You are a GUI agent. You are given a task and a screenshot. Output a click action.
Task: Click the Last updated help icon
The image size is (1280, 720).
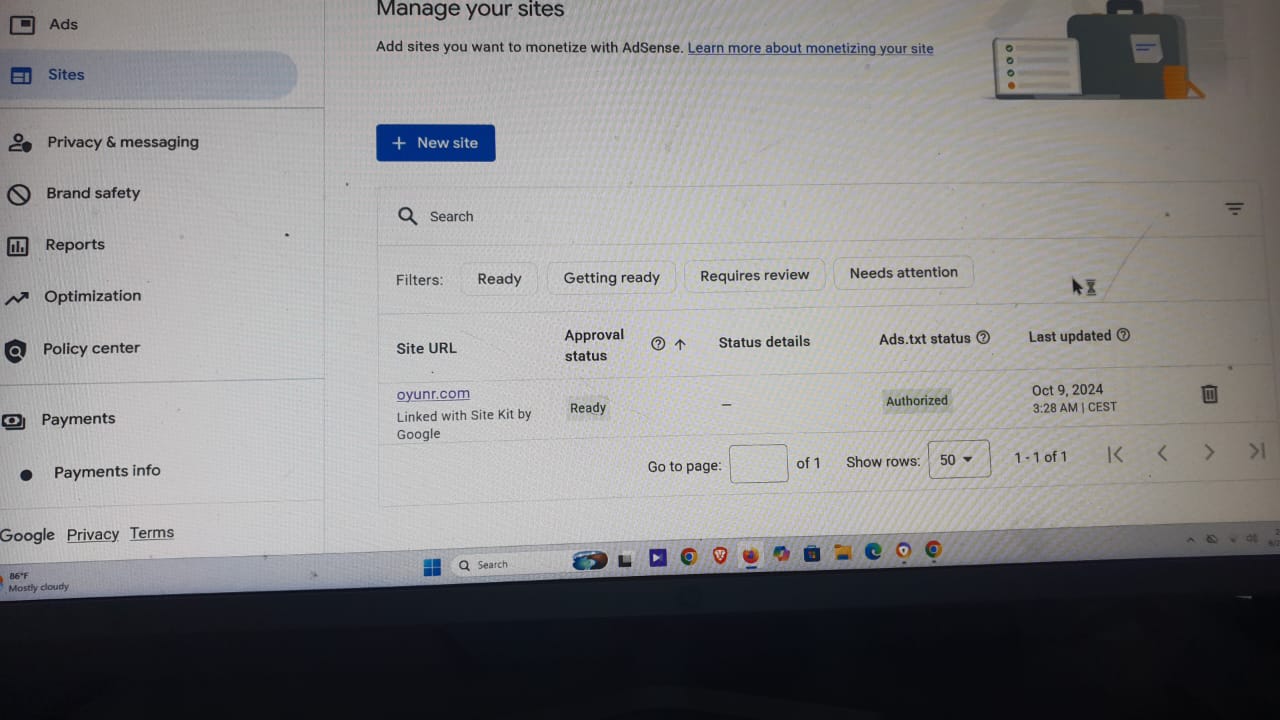coord(1123,336)
